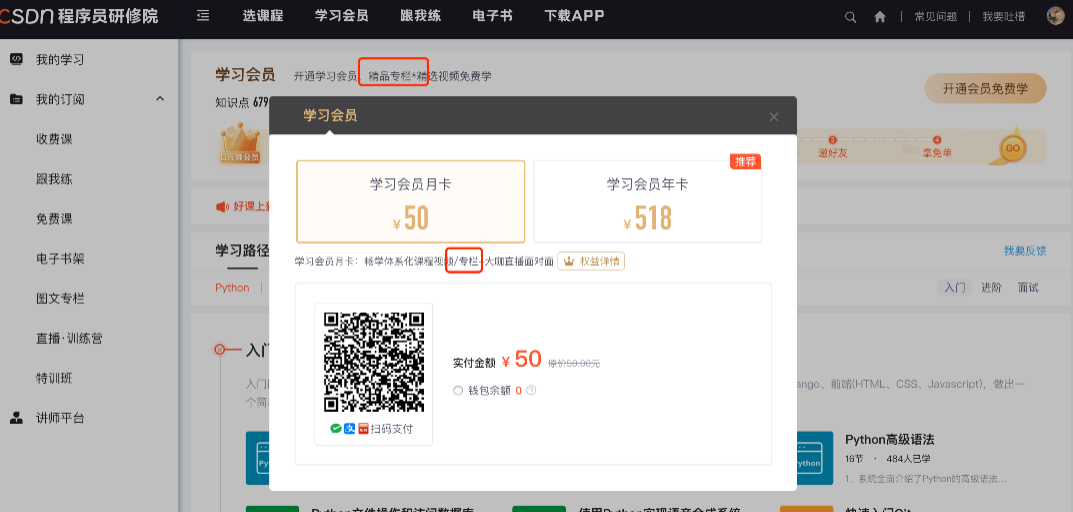This screenshot has height=512, width=1073.
Task: Open 学习会员 in top navigation
Action: [x=341, y=16]
